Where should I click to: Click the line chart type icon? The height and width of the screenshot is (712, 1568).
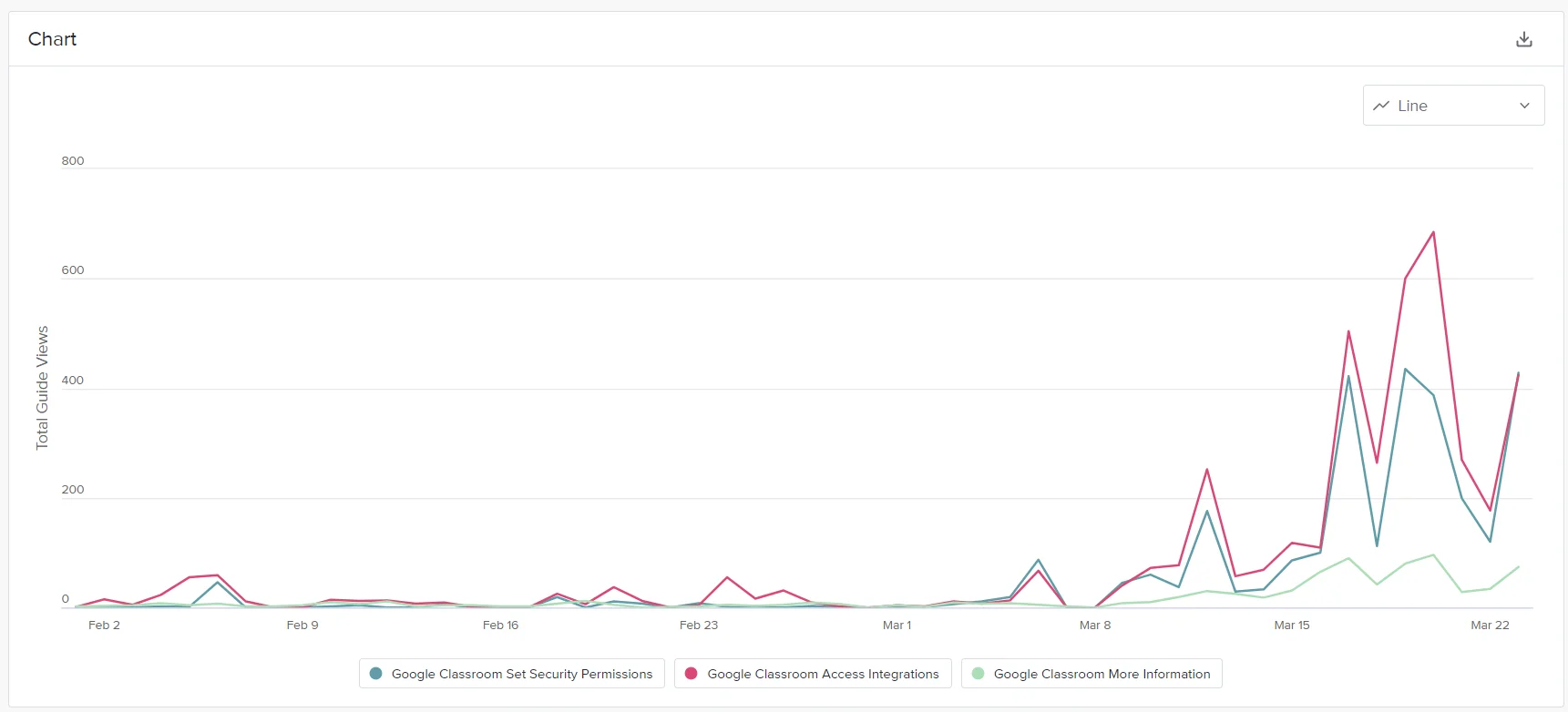pos(1381,106)
